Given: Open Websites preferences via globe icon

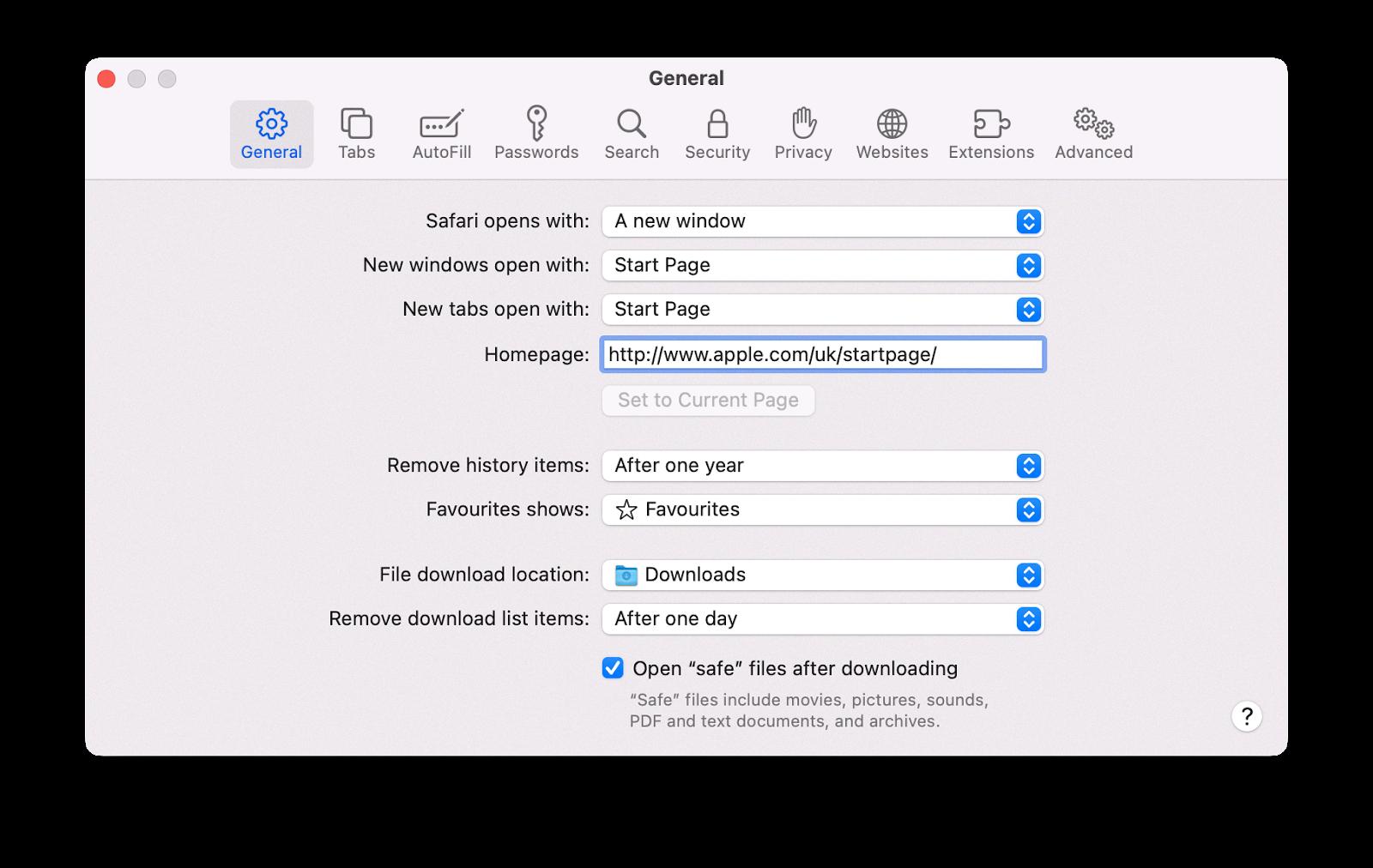Looking at the screenshot, I should click(892, 133).
